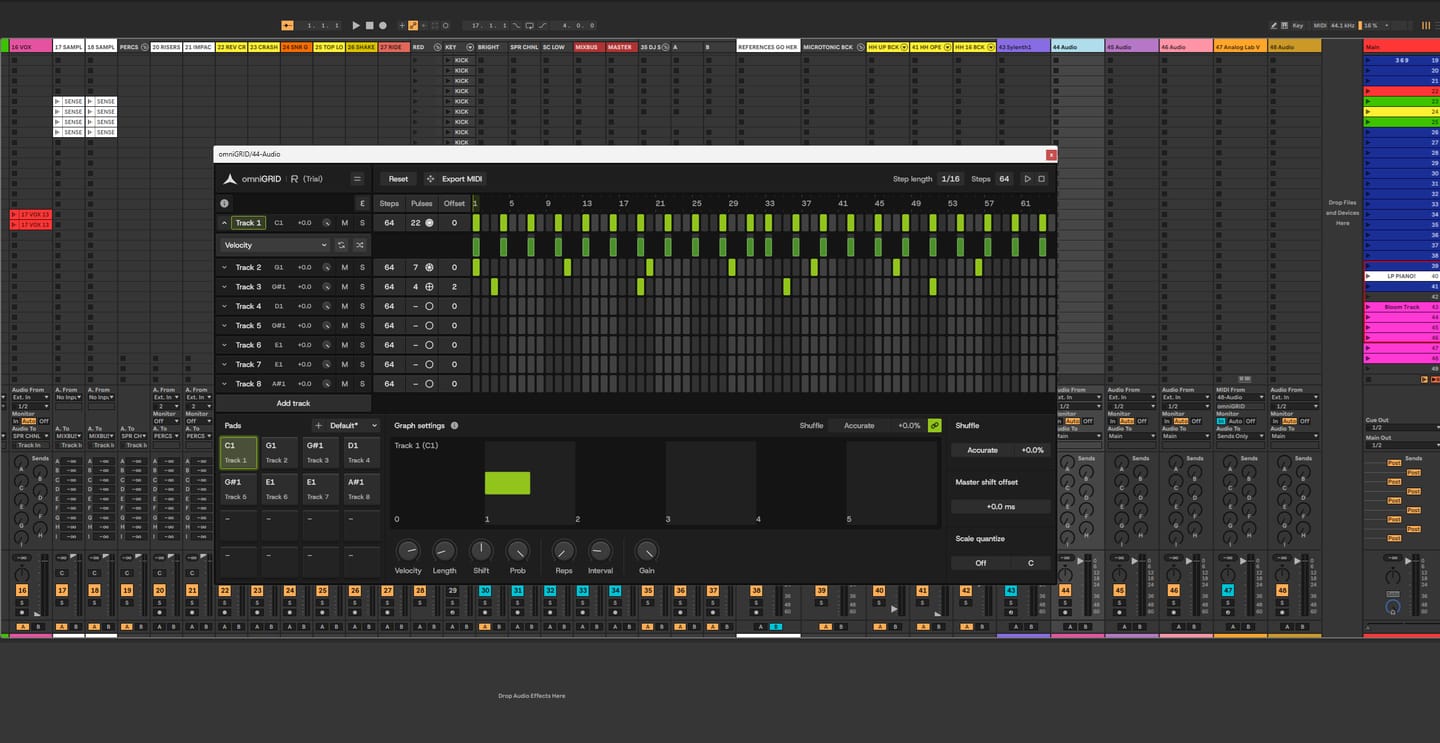Click the info icon above Track 1
The width and height of the screenshot is (1440, 743).
click(224, 203)
